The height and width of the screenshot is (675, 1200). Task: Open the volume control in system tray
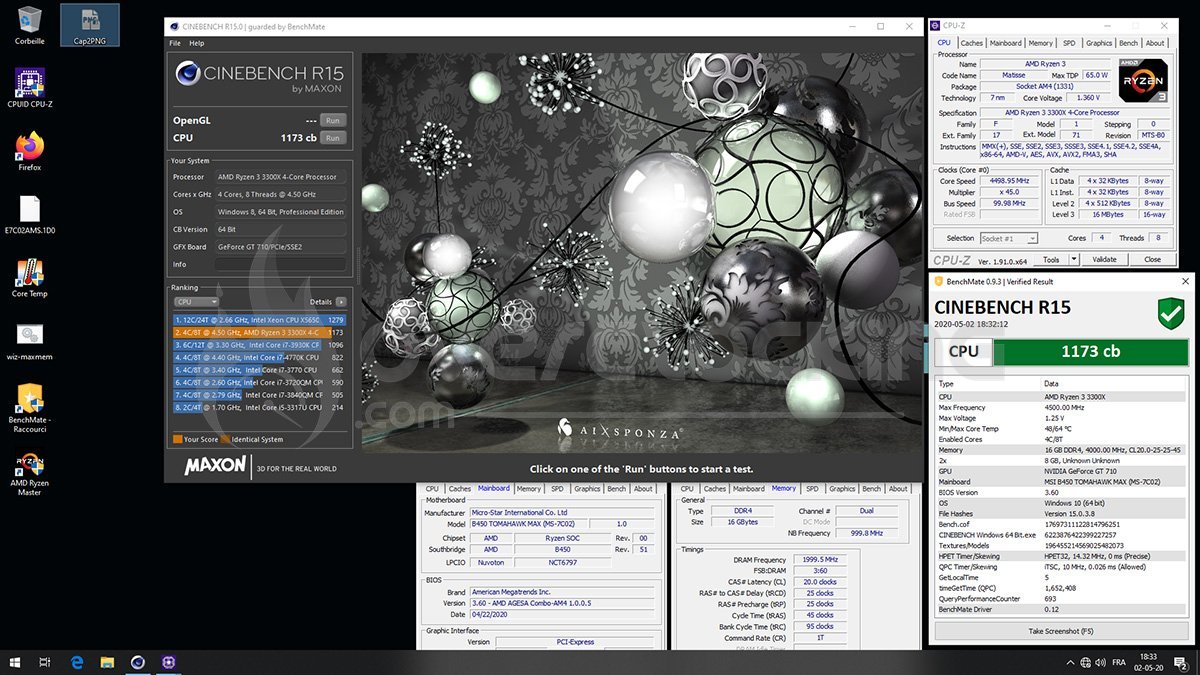1100,662
